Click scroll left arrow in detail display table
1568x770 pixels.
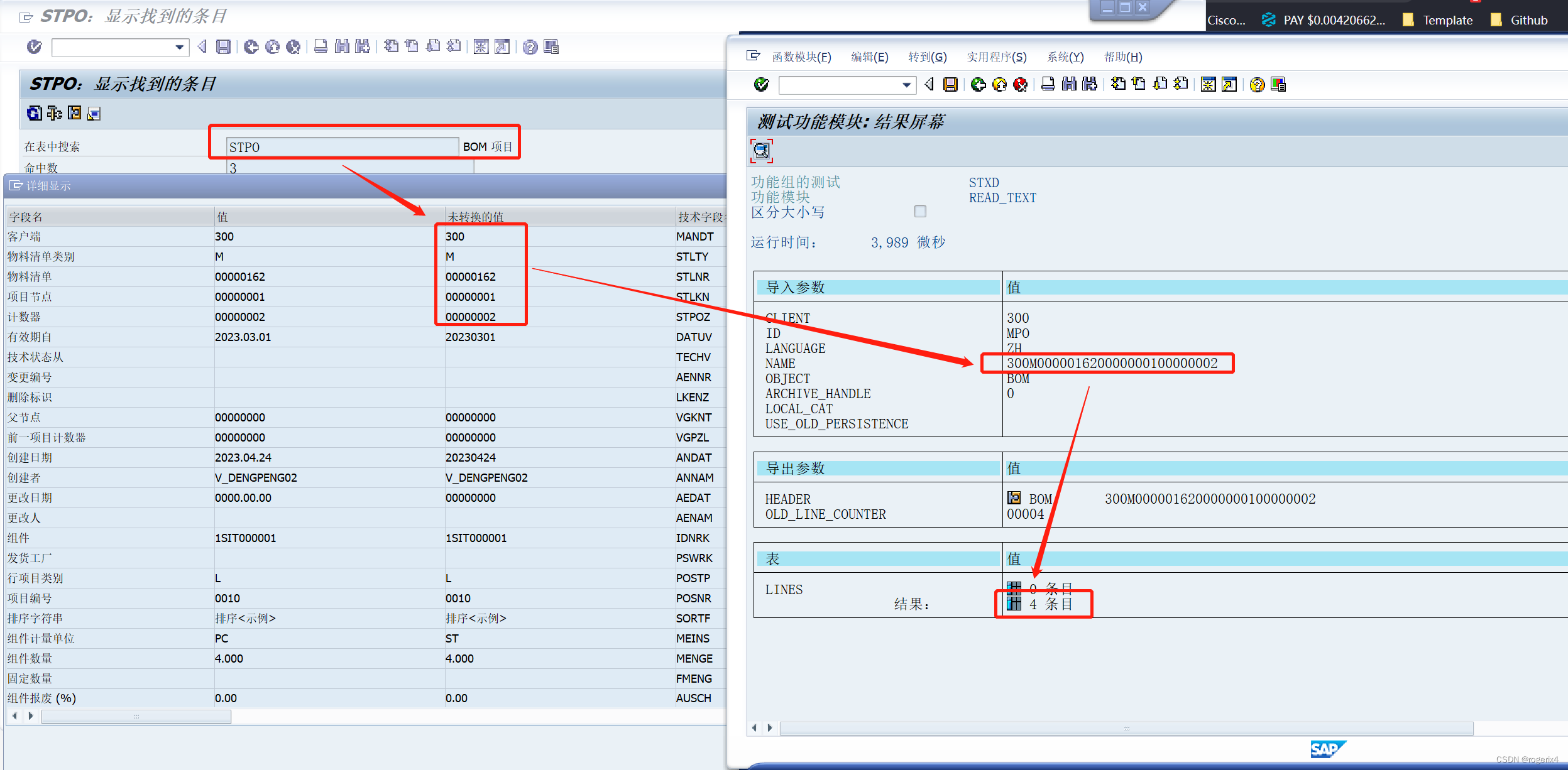point(14,715)
